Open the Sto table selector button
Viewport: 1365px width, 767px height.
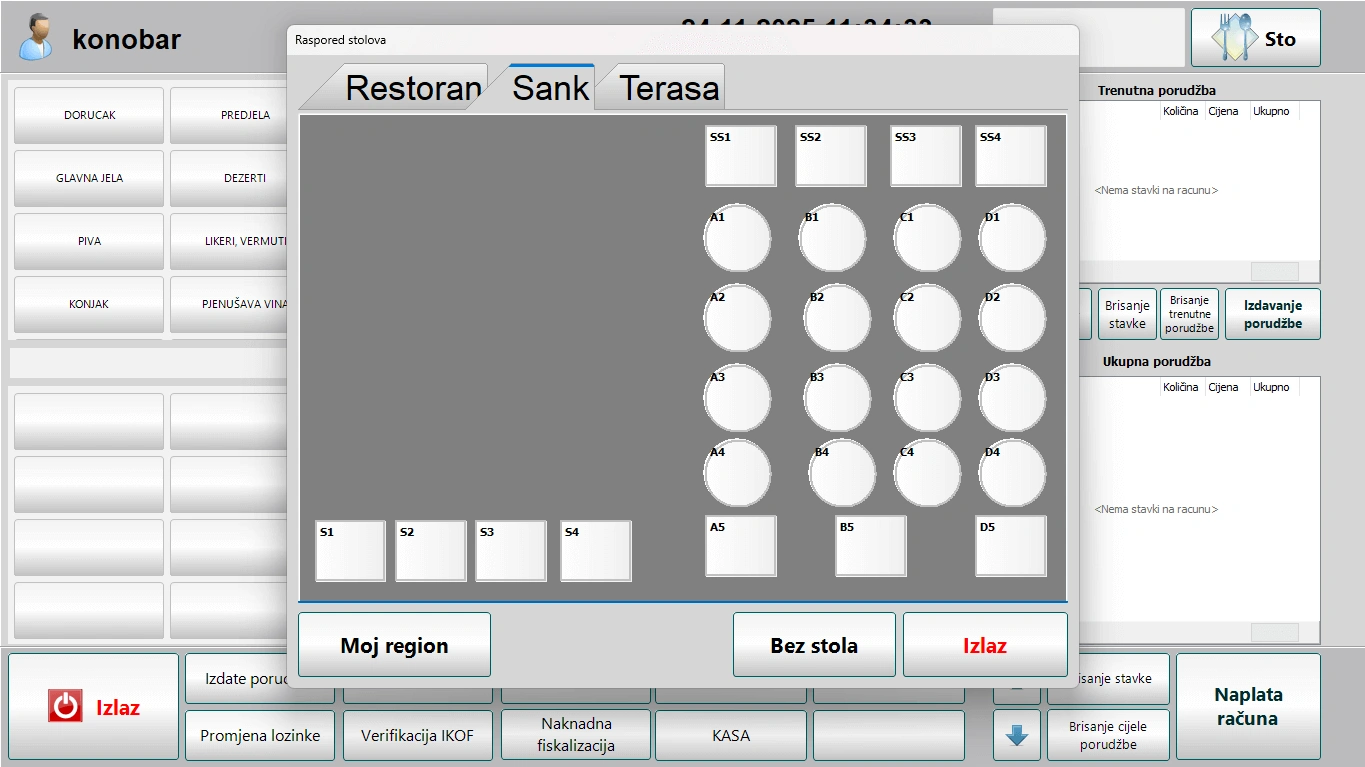pos(1255,38)
